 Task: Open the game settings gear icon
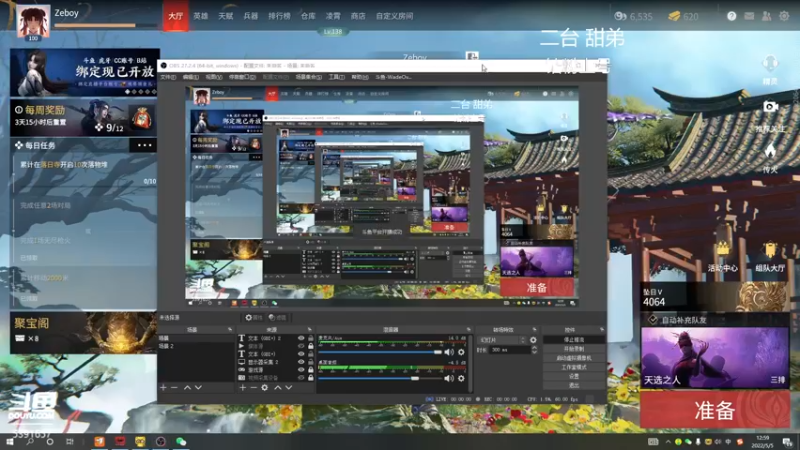point(784,16)
